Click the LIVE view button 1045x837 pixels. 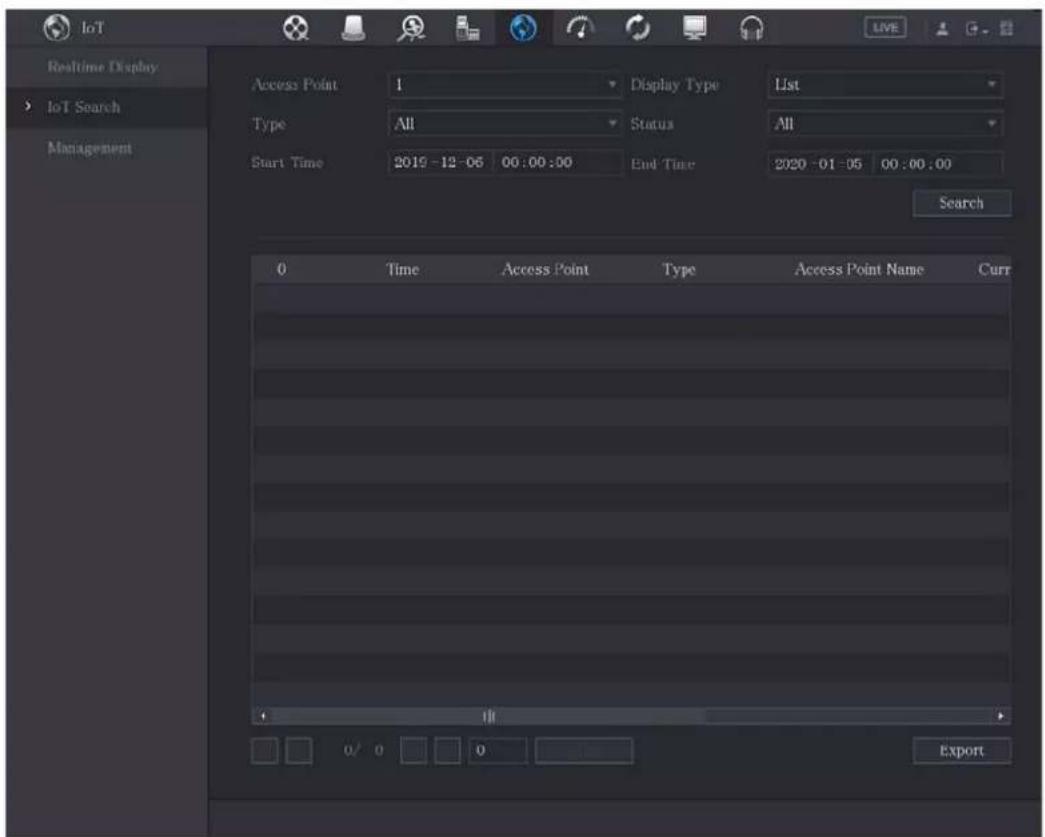[884, 28]
